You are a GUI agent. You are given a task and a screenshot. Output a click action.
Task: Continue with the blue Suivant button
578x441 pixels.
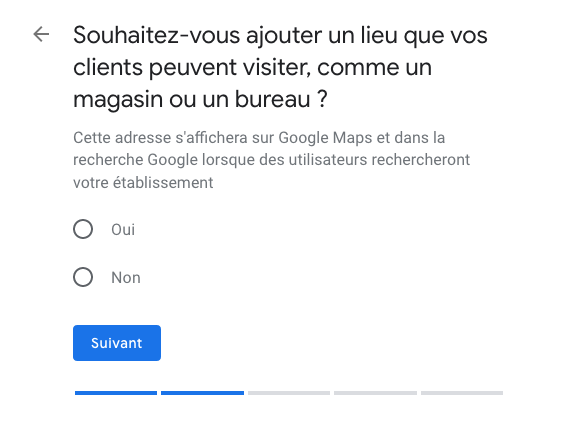(117, 343)
